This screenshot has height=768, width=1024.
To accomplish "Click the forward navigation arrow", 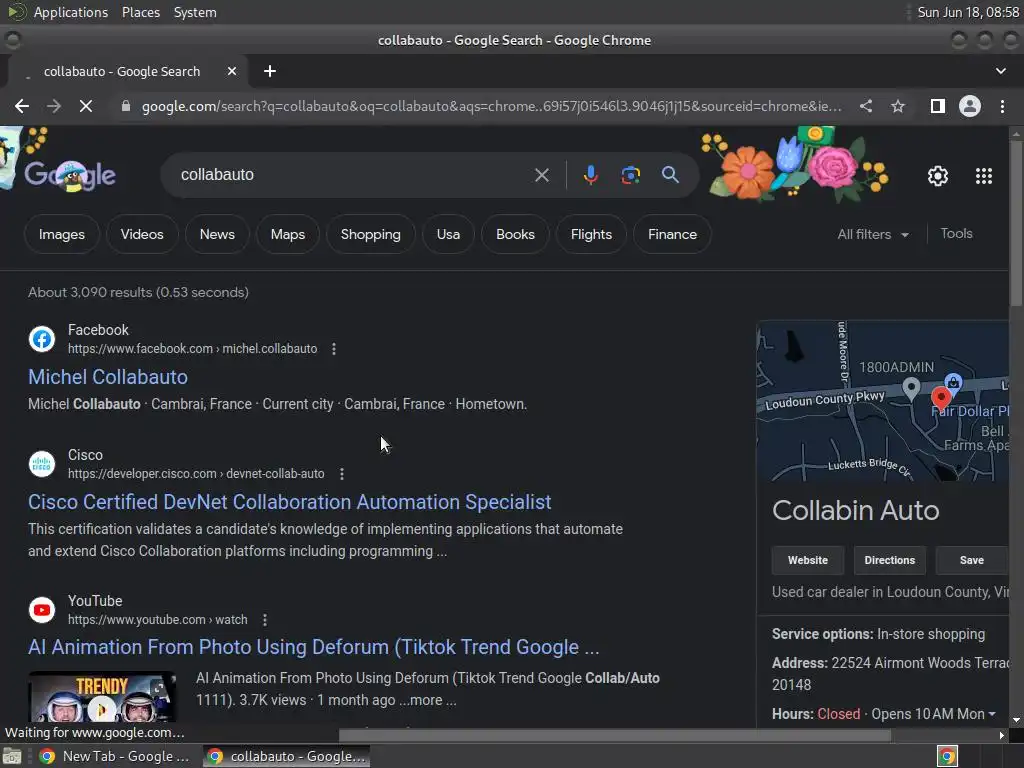I will pyautogui.click(x=54, y=106).
